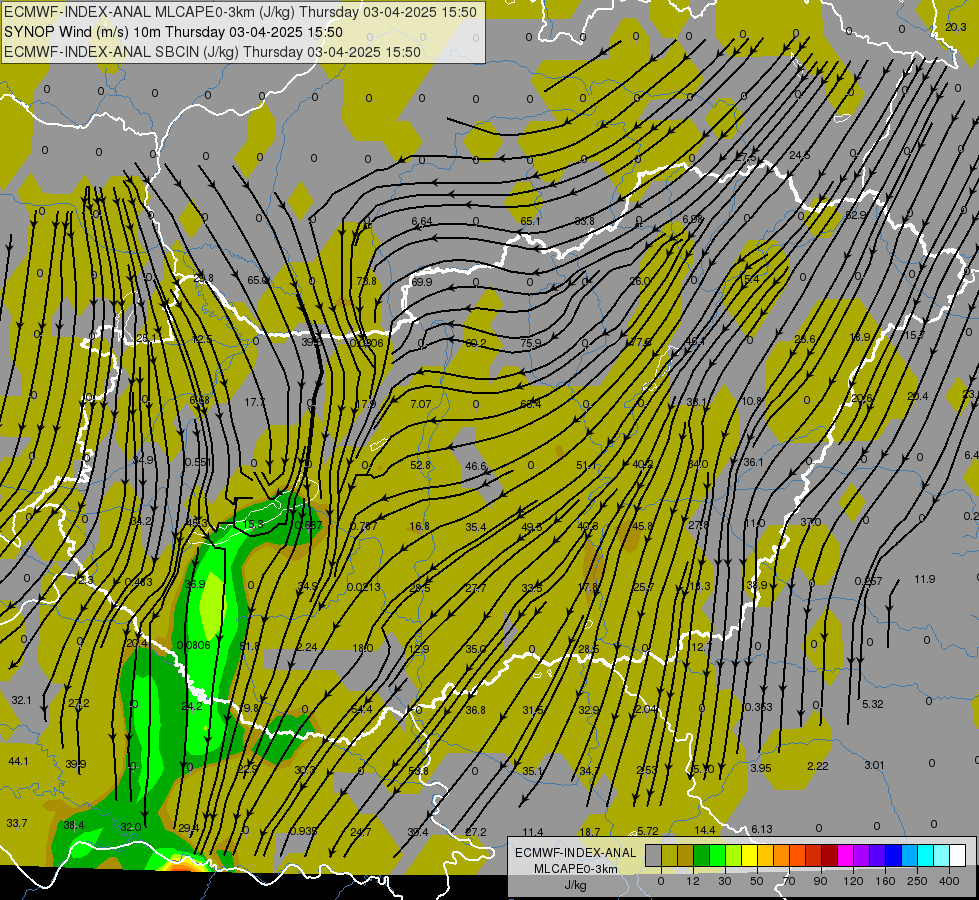Screen dimensions: 979x900
Task: Click the header line 'SYNOP Wind (m/s) 10m'
Action: 83,32
